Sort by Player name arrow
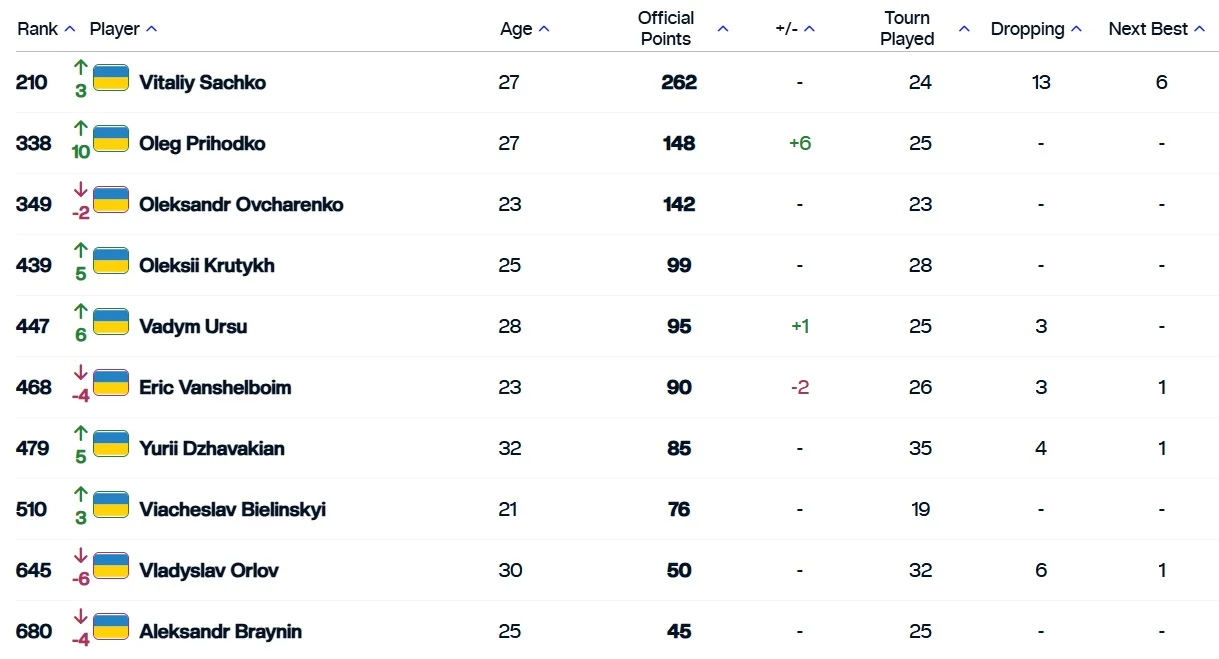The width and height of the screenshot is (1219, 659). pos(151,29)
